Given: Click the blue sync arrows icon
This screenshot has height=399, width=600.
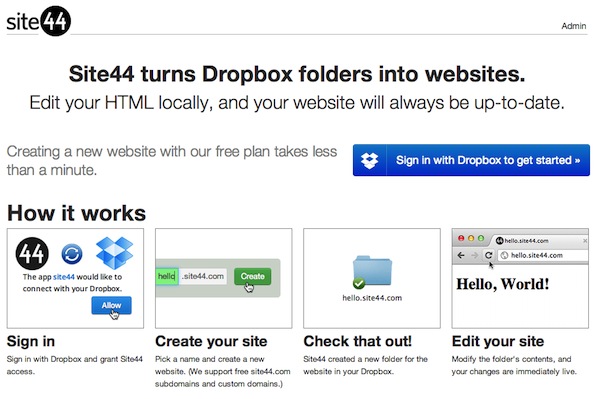Looking at the screenshot, I should pos(72,254).
